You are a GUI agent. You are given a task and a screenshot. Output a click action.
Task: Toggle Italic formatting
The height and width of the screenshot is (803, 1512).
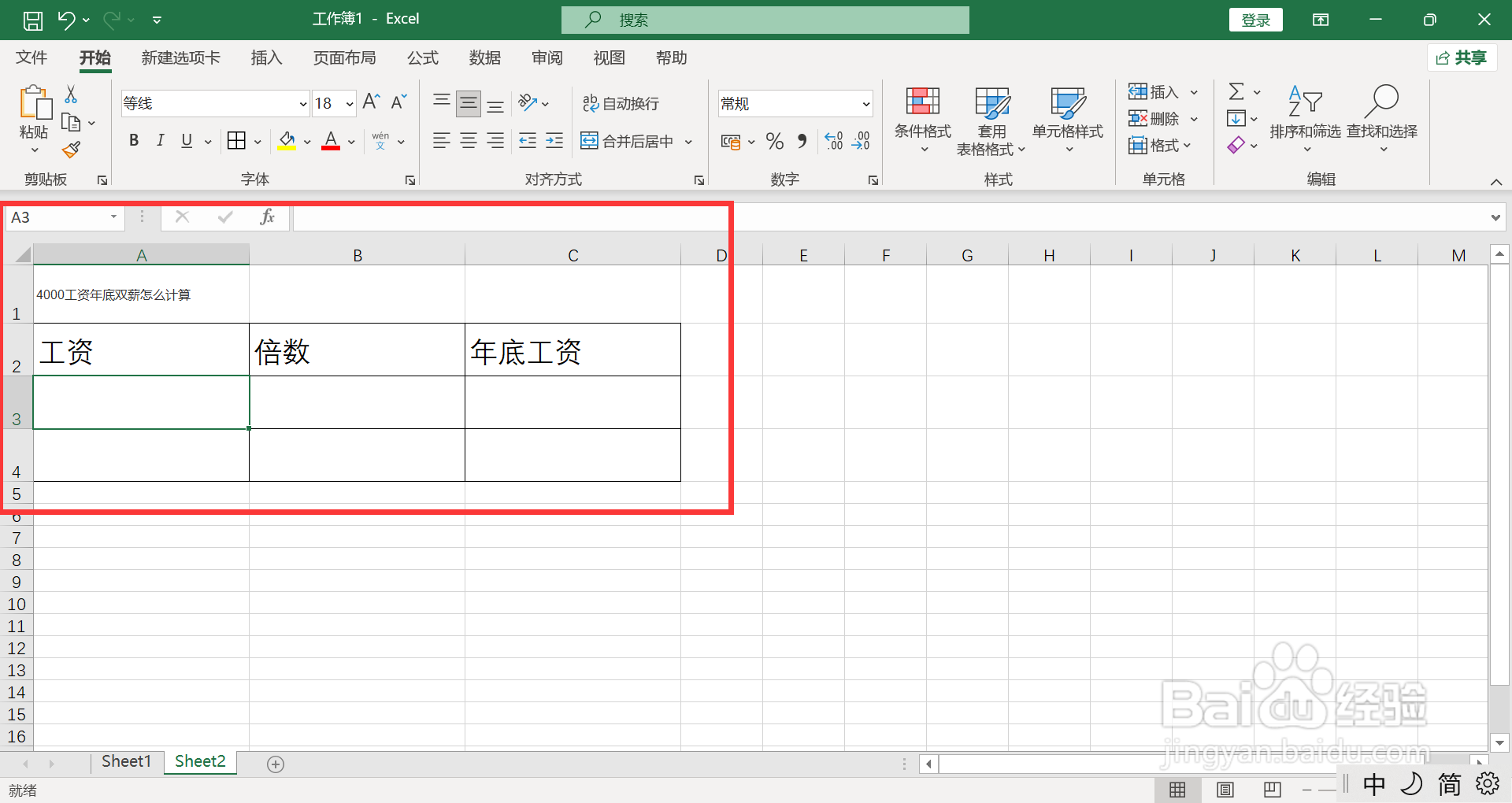(x=161, y=141)
